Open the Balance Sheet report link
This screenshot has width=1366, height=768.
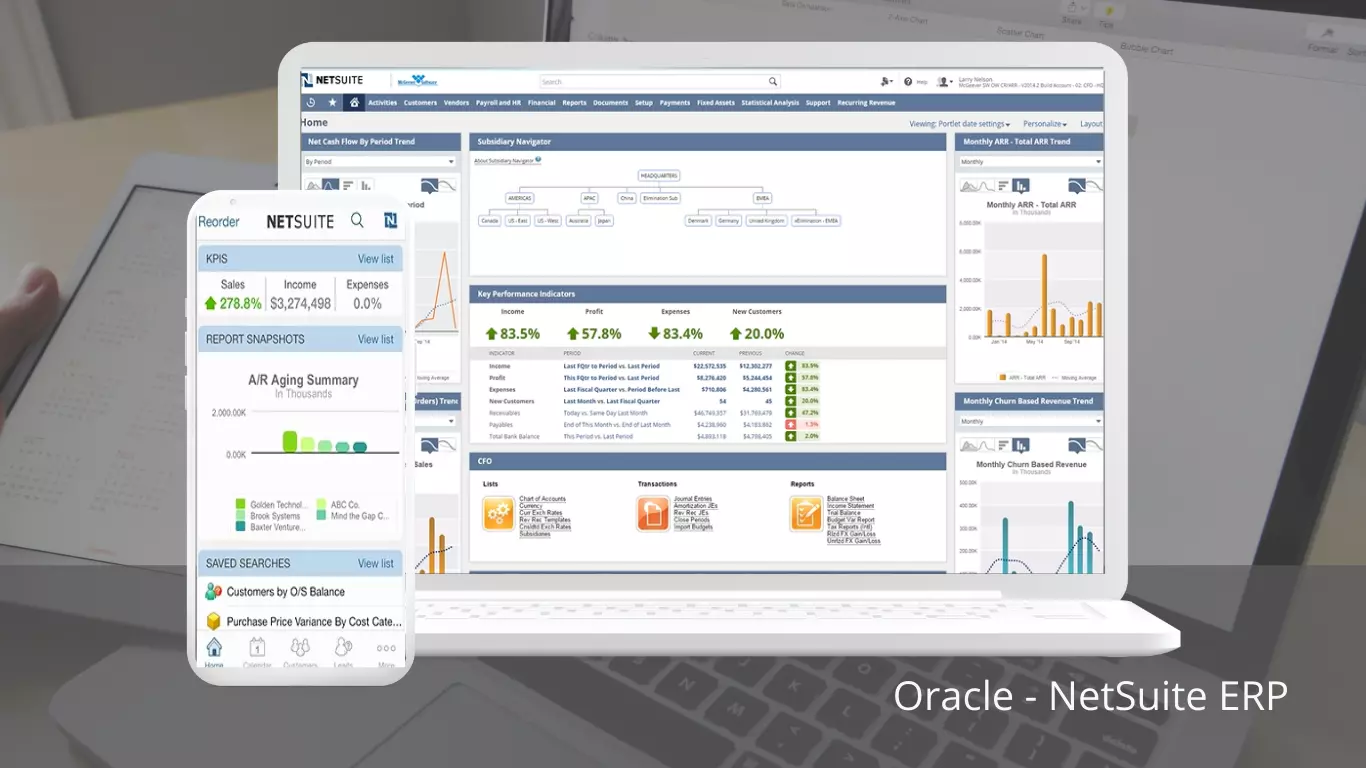[846, 499]
